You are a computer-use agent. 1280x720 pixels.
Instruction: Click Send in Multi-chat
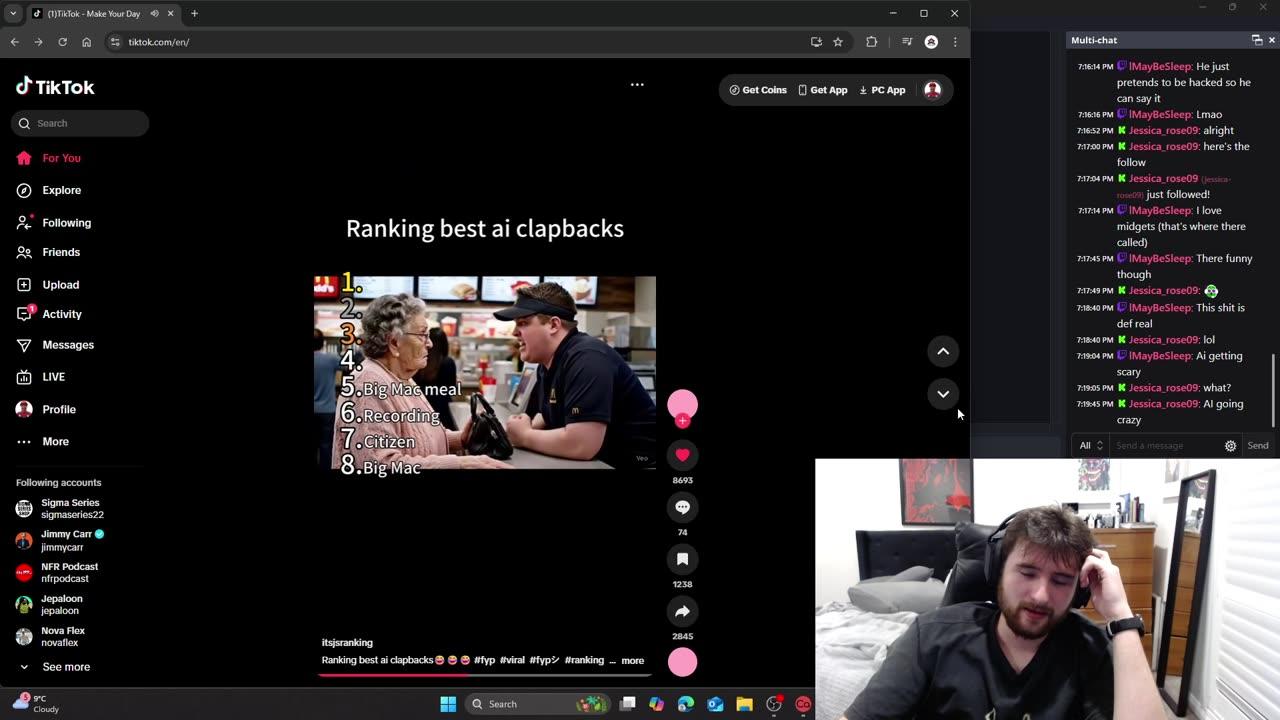[1258, 446]
